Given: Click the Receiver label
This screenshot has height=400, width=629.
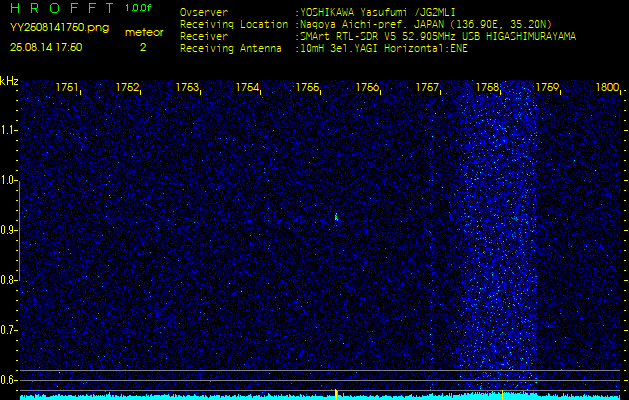Looking at the screenshot, I should tap(204, 37).
